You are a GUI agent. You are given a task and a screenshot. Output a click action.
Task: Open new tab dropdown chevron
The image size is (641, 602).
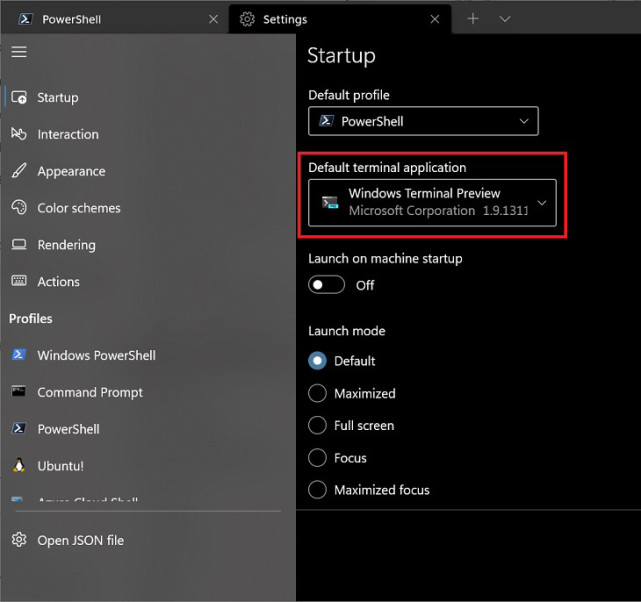(x=504, y=19)
